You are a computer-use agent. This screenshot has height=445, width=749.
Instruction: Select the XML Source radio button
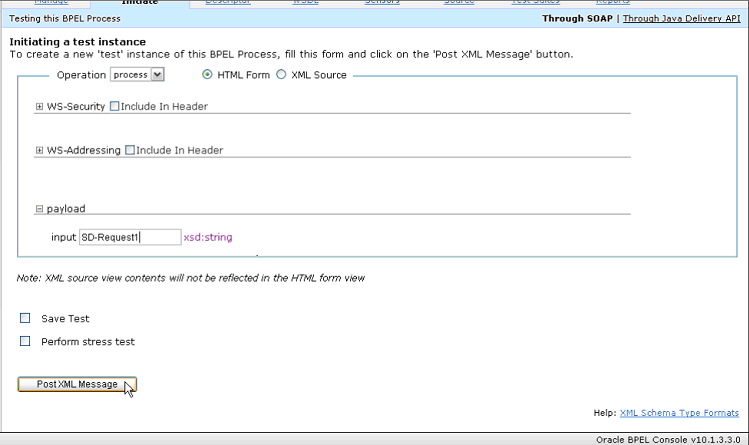[x=281, y=74]
